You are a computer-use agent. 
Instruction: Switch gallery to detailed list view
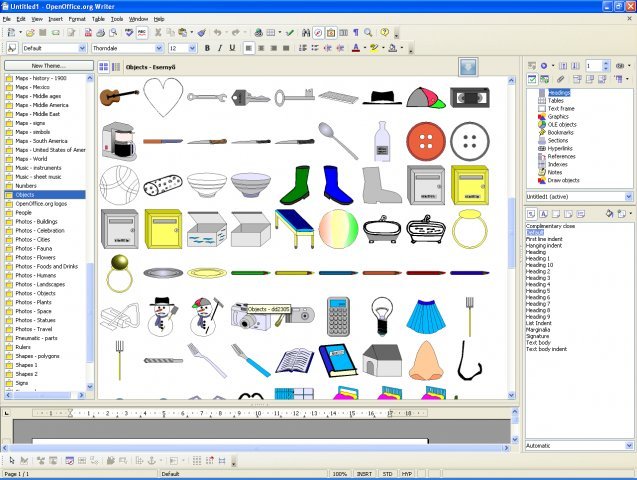[116, 67]
